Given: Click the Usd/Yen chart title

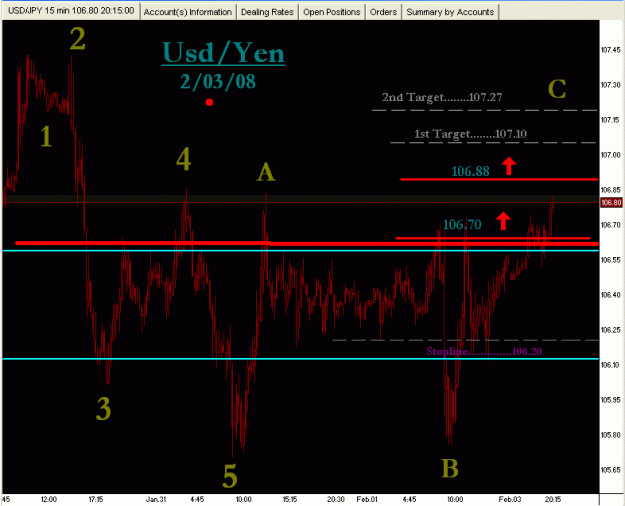Looking at the screenshot, I should pyautogui.click(x=223, y=53).
